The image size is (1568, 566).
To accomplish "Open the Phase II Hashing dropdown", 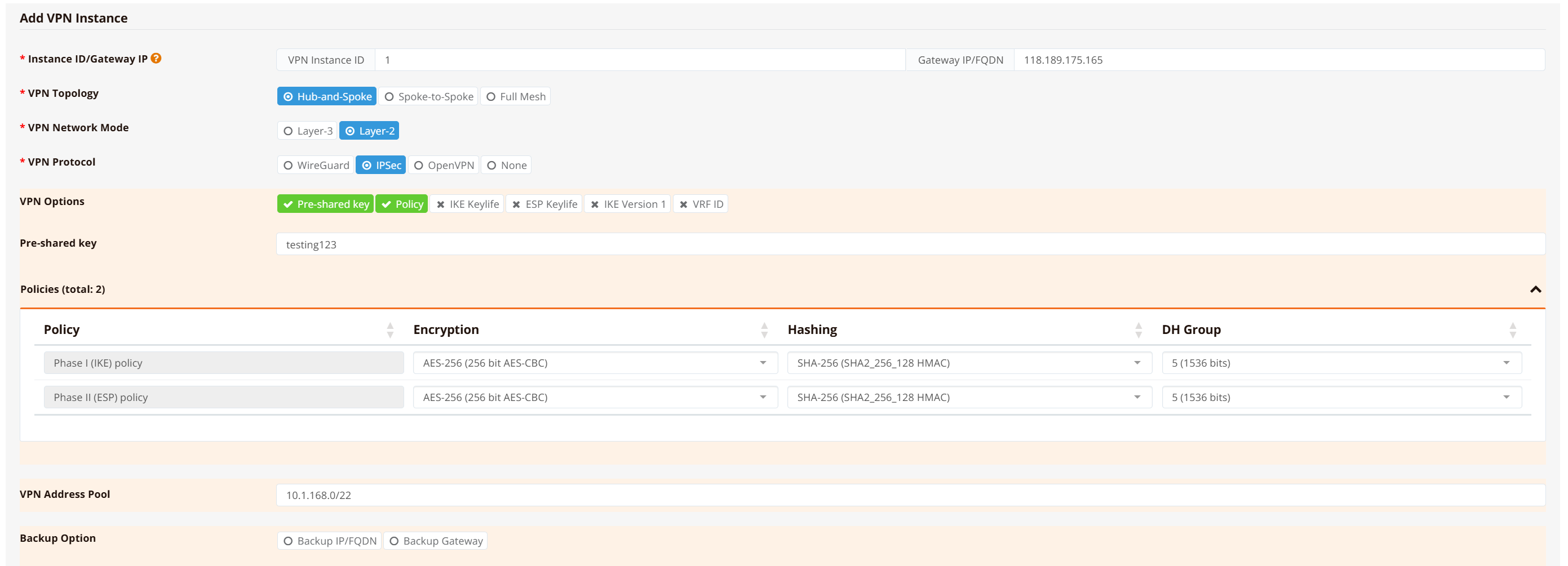I will tap(968, 398).
